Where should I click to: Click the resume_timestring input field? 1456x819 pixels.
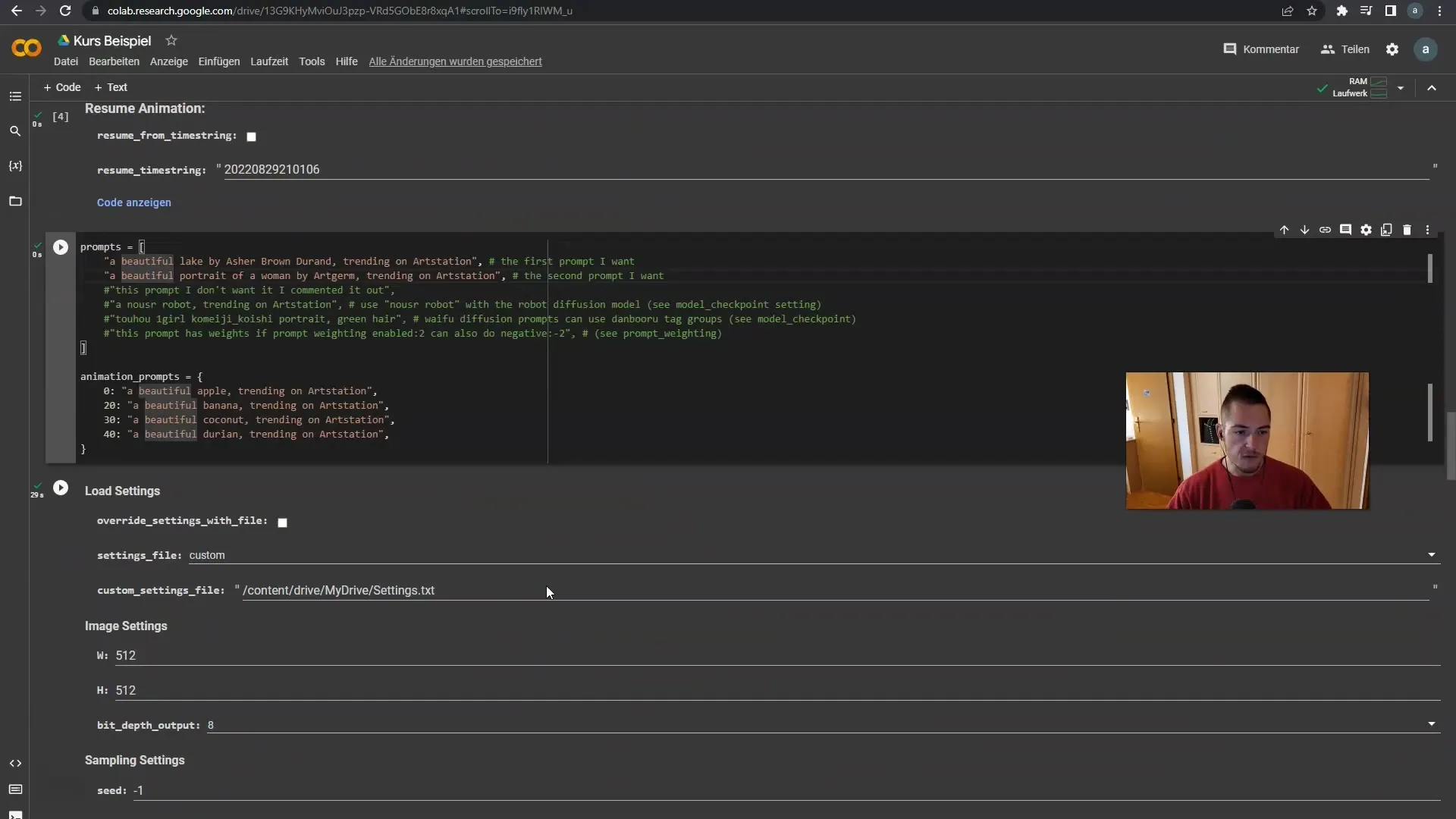(826, 169)
